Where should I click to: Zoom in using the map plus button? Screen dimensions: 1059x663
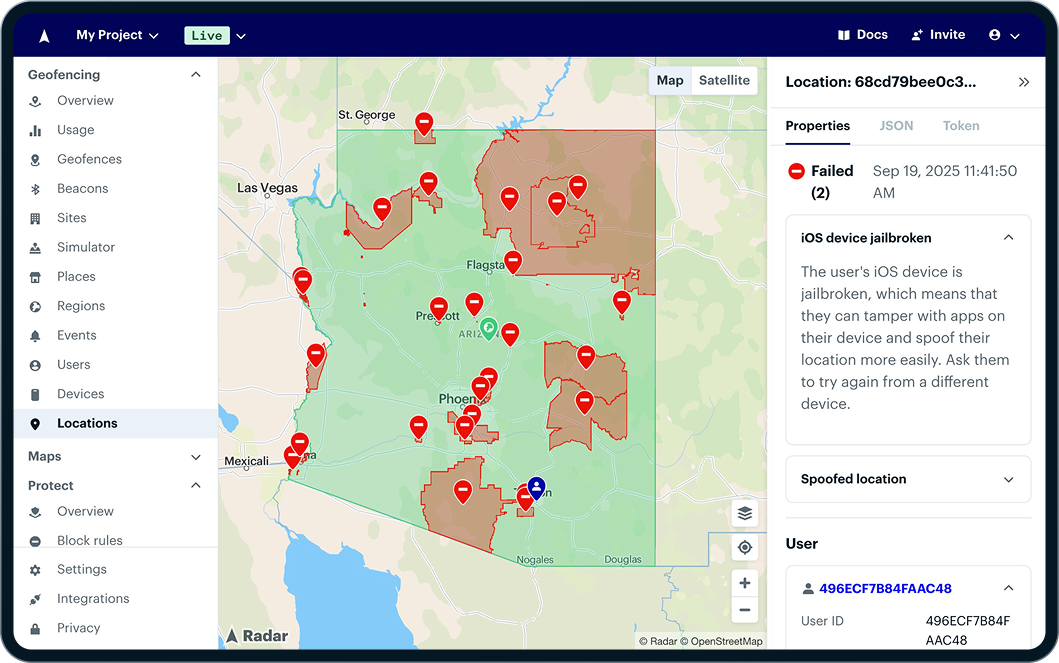click(x=744, y=582)
